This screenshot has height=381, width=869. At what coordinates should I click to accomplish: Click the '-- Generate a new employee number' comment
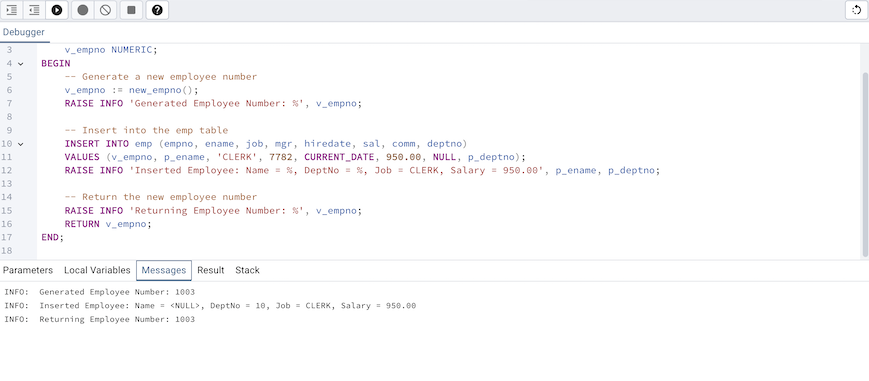pos(161,77)
